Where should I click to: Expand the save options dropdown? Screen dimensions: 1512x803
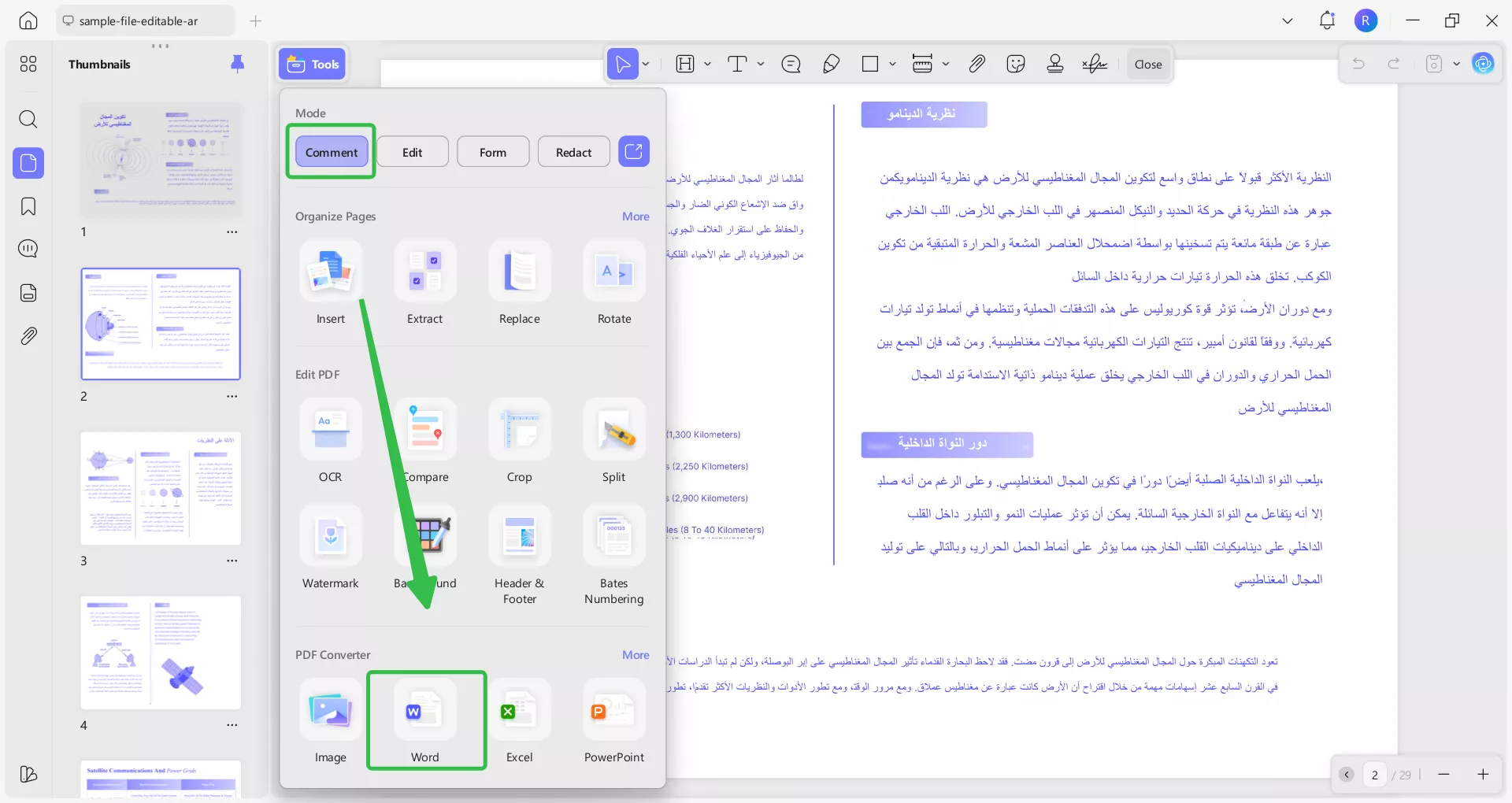click(x=1457, y=64)
